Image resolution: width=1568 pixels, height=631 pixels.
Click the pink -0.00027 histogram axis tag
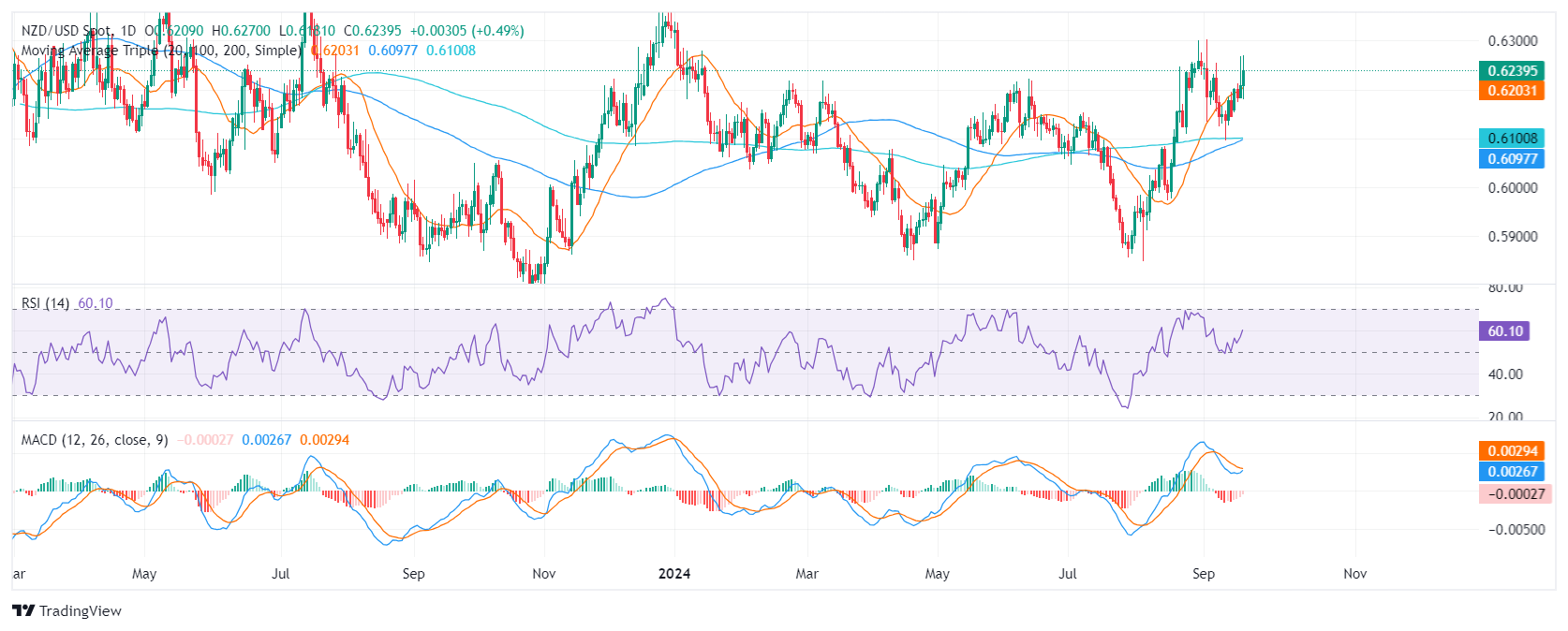1512,494
